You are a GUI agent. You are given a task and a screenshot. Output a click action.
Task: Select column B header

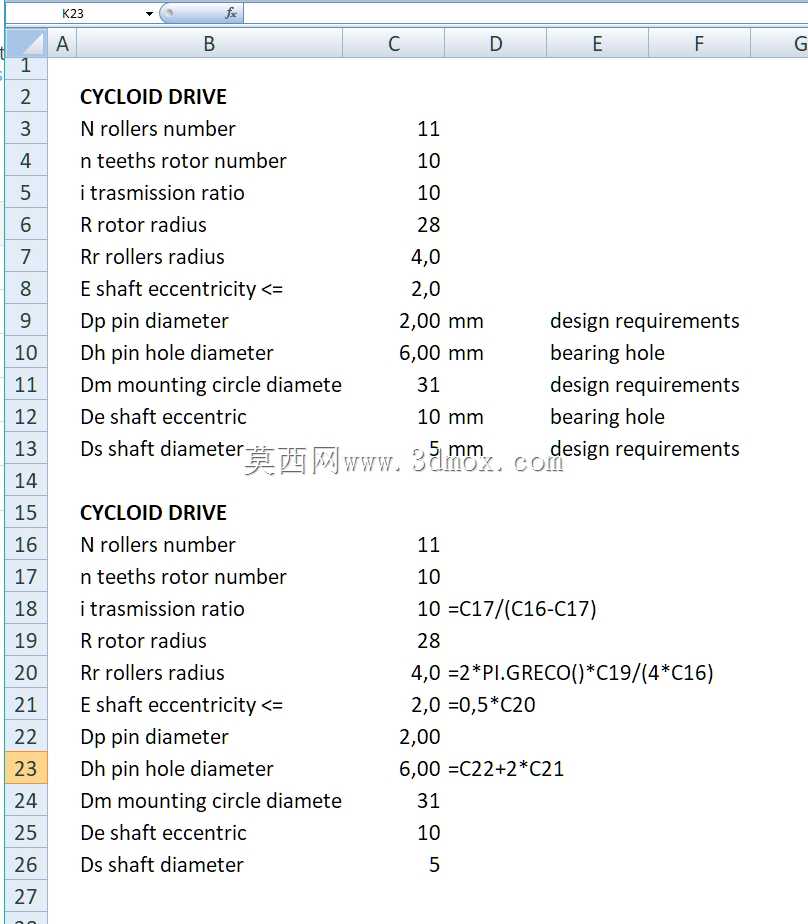coord(209,44)
